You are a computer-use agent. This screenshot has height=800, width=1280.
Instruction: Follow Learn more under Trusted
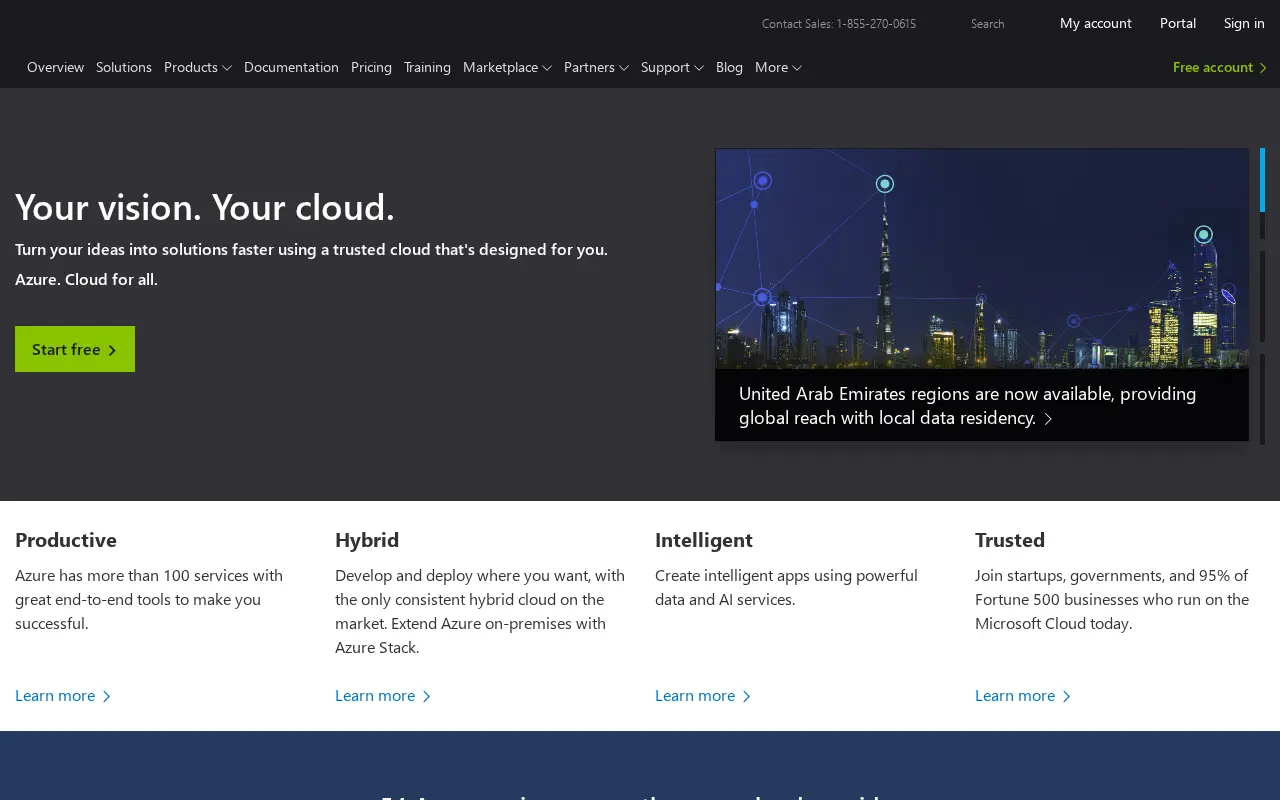pos(1023,696)
